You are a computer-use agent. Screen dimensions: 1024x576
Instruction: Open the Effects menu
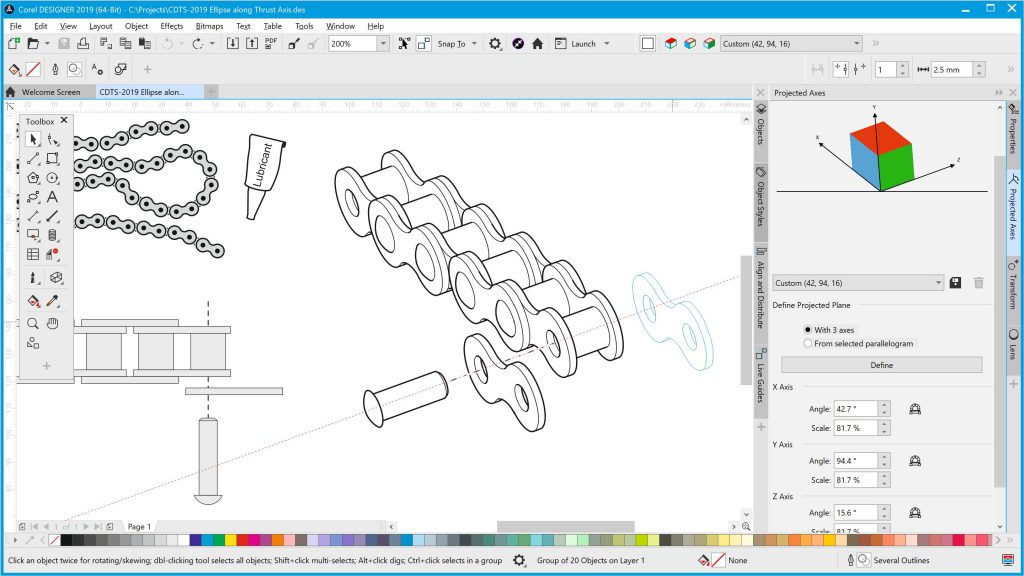(172, 26)
